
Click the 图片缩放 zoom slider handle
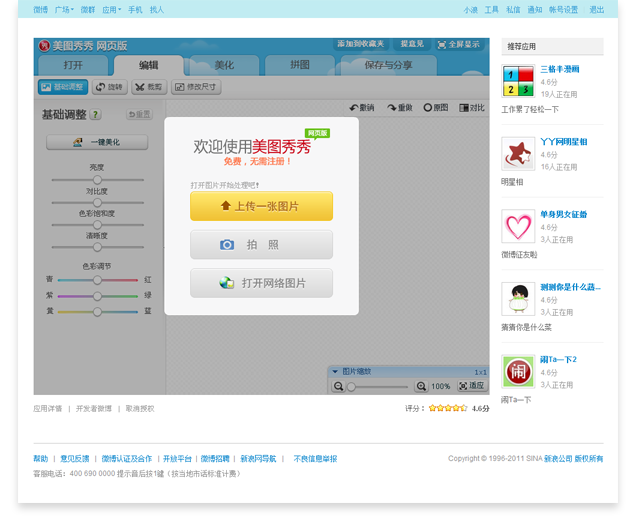[x=352, y=387]
